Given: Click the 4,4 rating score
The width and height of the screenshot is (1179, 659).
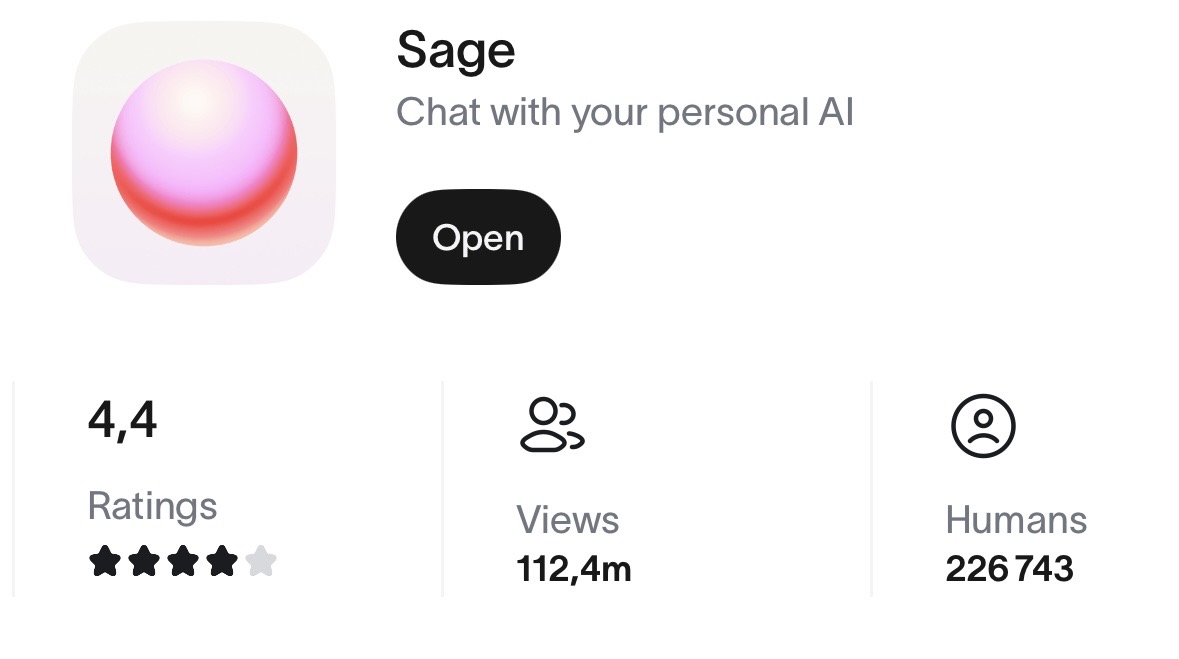Looking at the screenshot, I should (122, 420).
